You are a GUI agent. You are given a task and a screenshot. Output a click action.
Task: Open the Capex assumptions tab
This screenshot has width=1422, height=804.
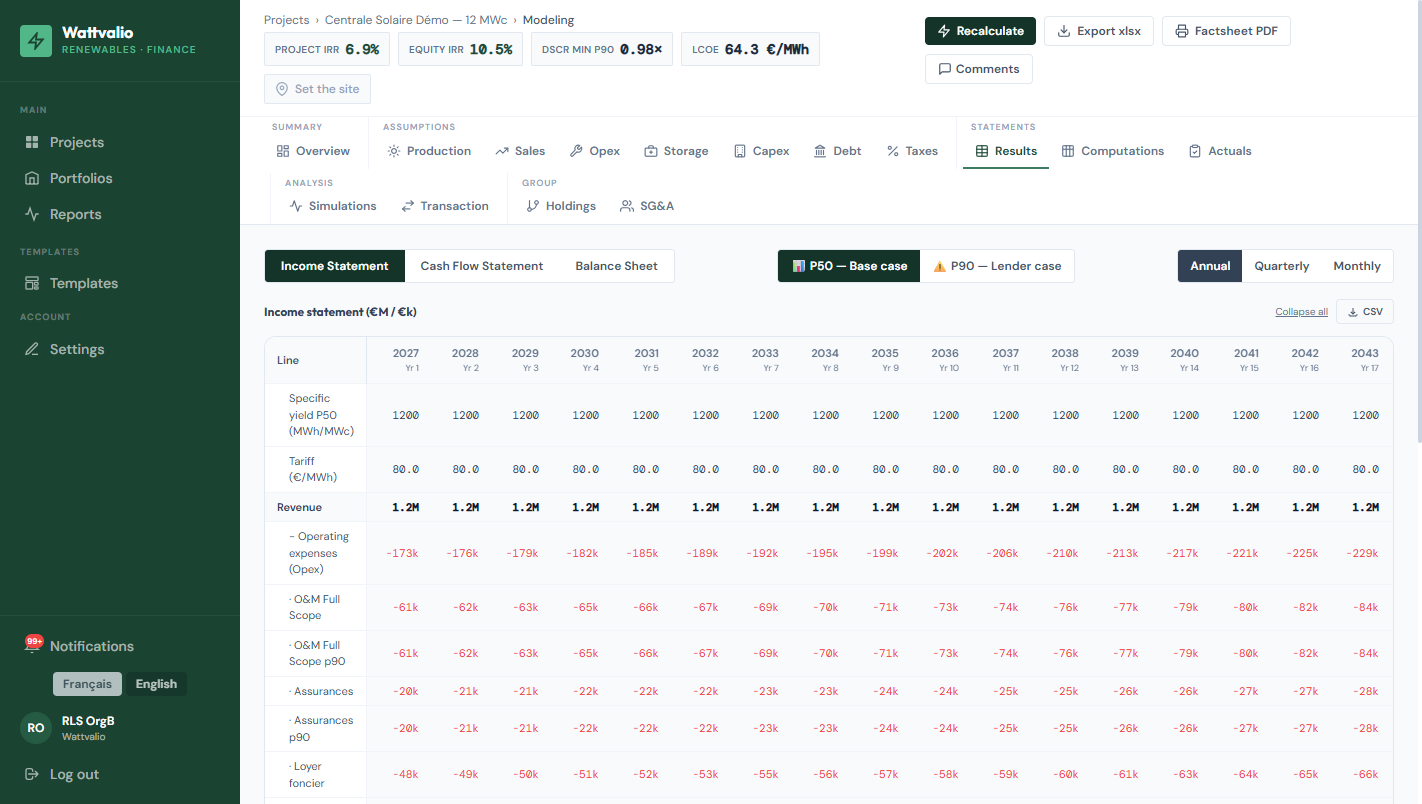pos(761,151)
